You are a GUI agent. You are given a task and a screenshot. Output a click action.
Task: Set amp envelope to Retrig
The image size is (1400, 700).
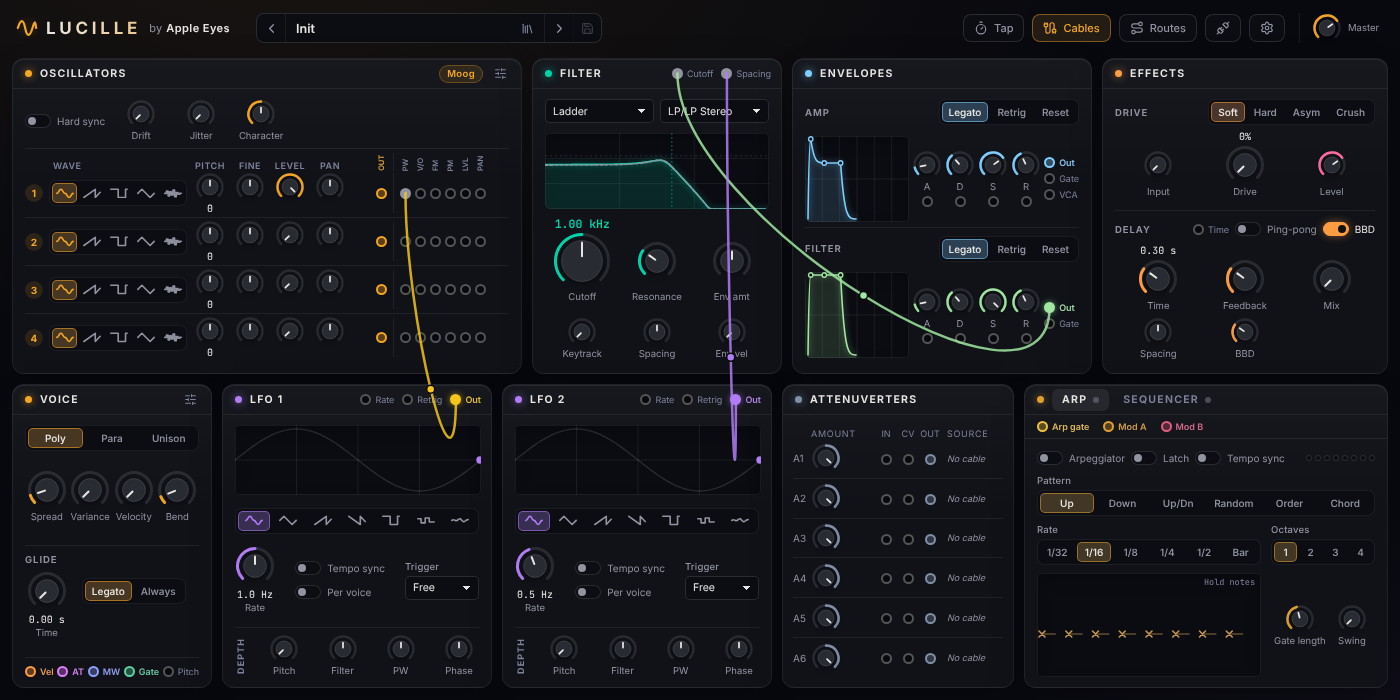1011,112
